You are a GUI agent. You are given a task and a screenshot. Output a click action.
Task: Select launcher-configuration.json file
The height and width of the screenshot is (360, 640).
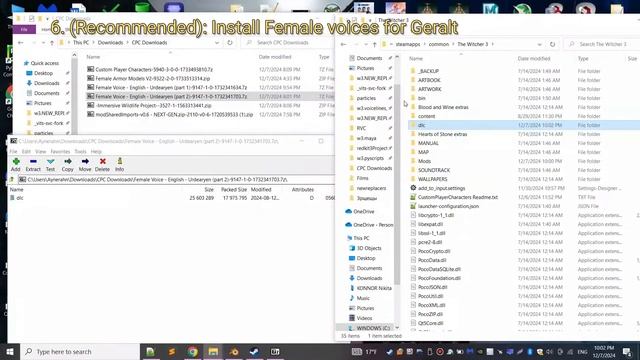coord(448,206)
